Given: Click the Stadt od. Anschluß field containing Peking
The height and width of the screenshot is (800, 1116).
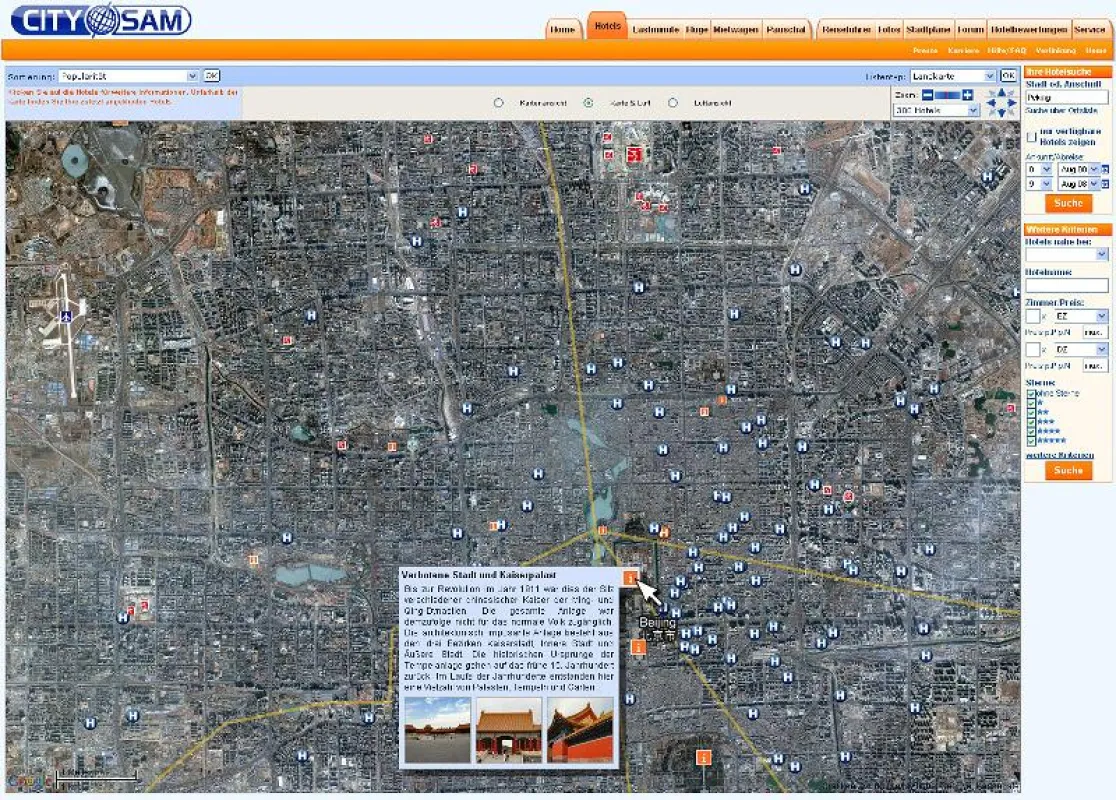Looking at the screenshot, I should coord(1067,97).
